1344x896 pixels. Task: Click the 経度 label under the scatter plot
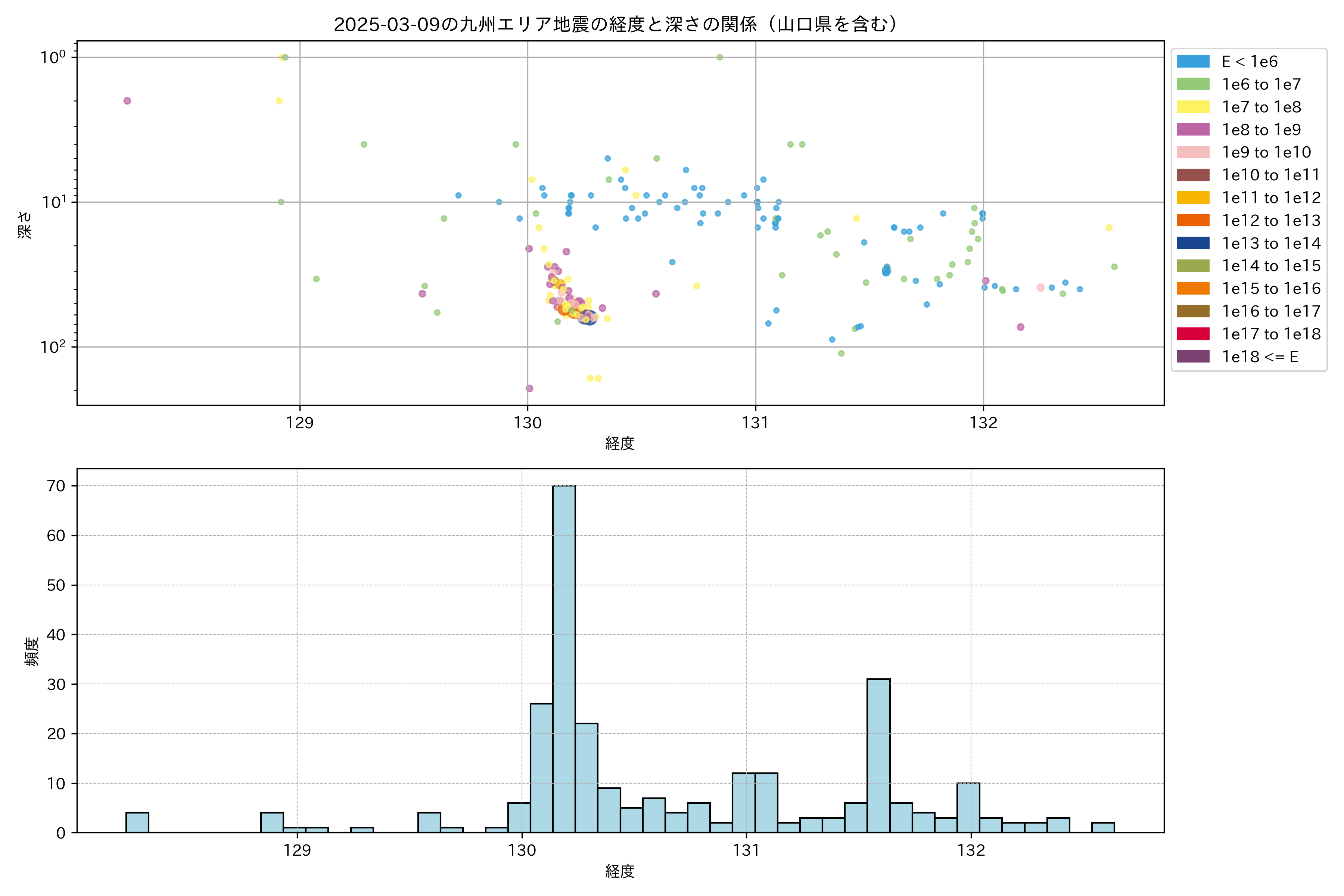pyautogui.click(x=619, y=443)
